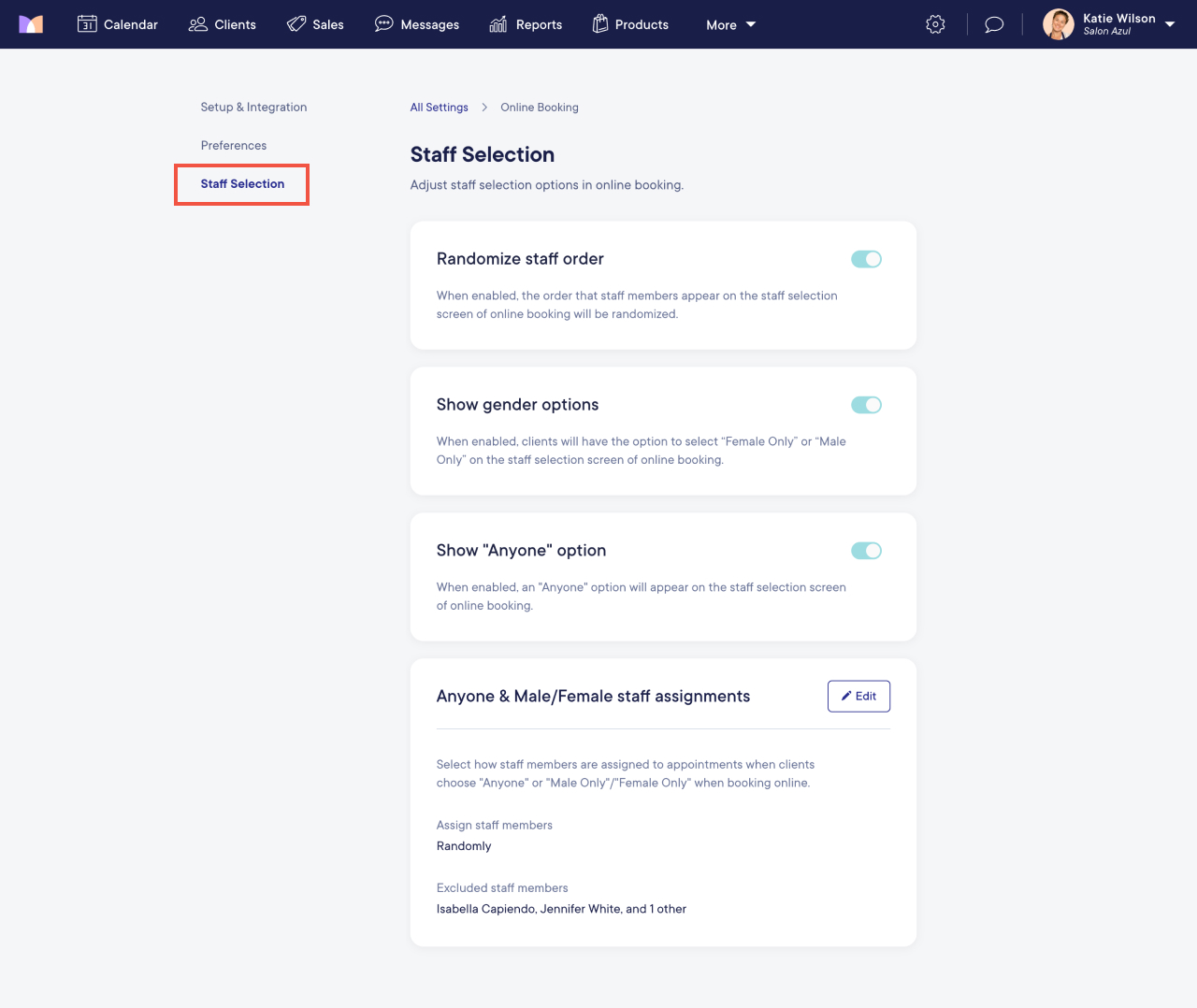Click Katie Wilson's profile picture

click(x=1058, y=24)
